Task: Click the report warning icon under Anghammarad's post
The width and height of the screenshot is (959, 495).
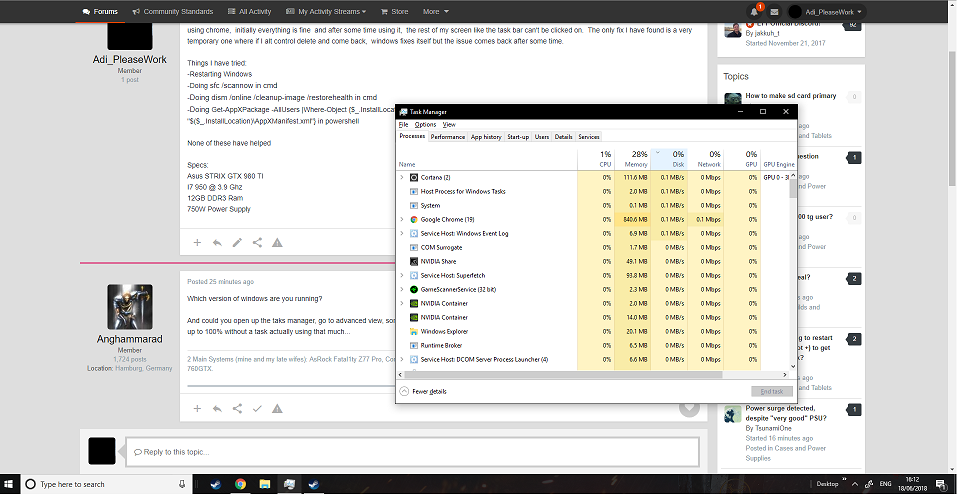Action: (x=277, y=409)
